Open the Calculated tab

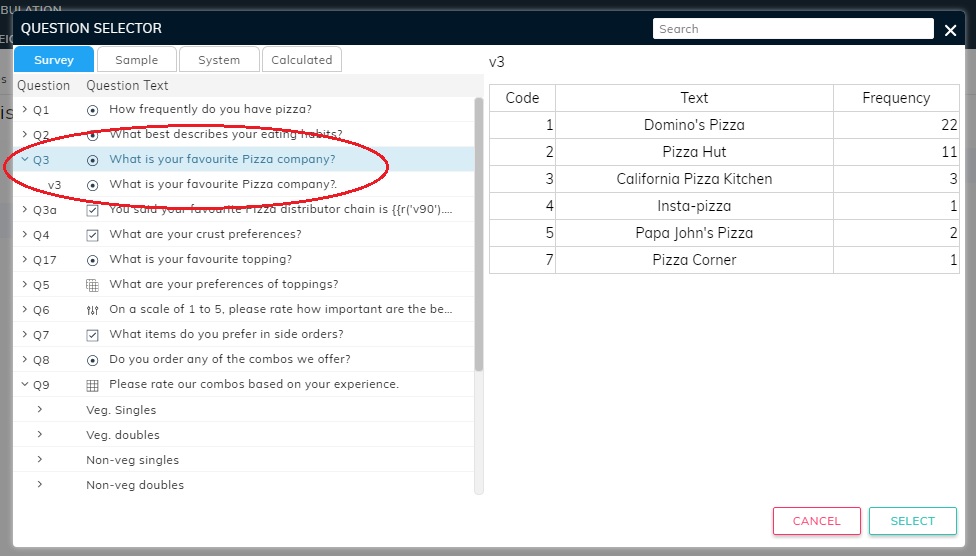tap(302, 60)
